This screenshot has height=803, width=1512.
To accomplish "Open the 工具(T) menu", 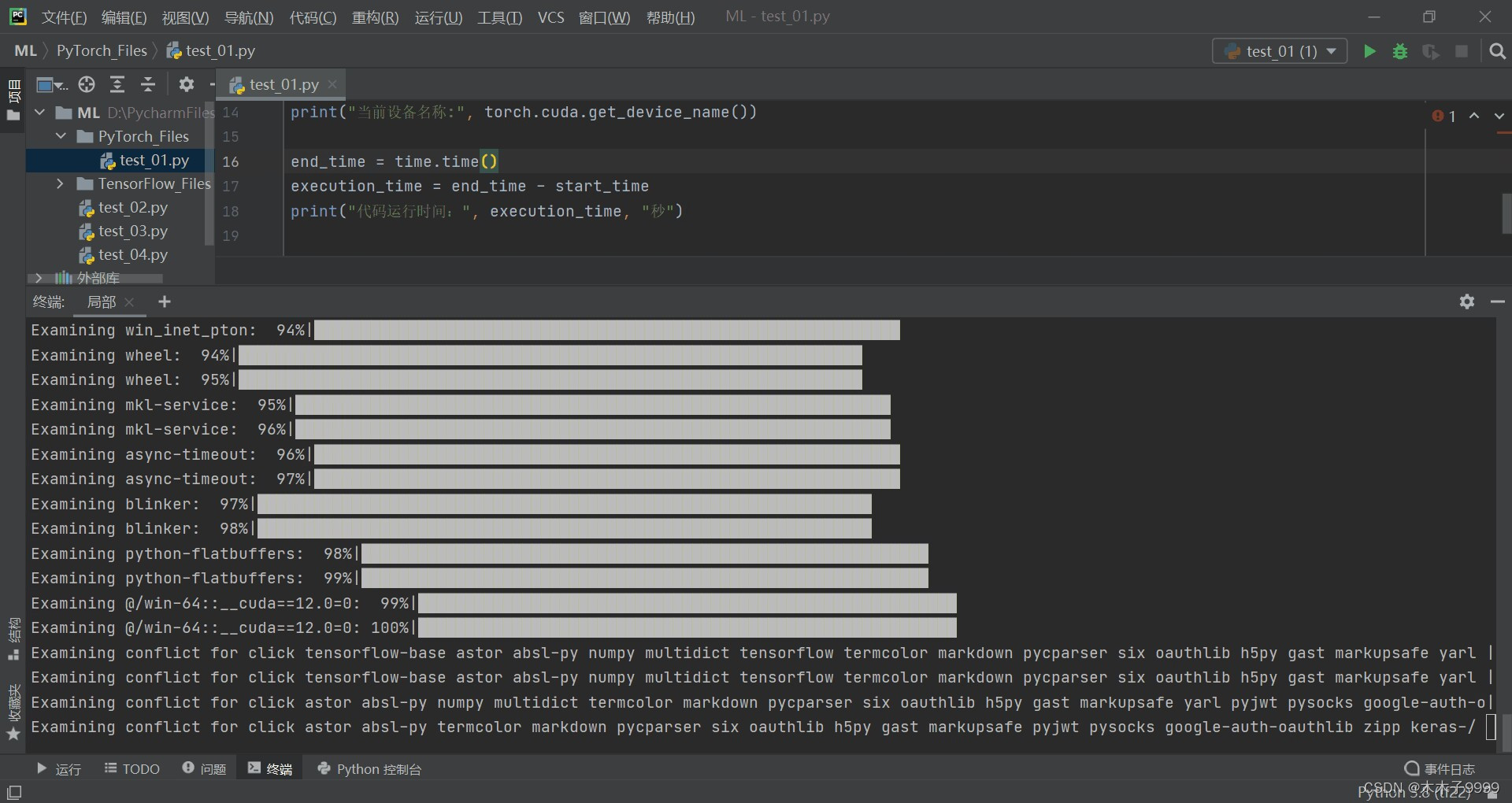I will click(499, 17).
